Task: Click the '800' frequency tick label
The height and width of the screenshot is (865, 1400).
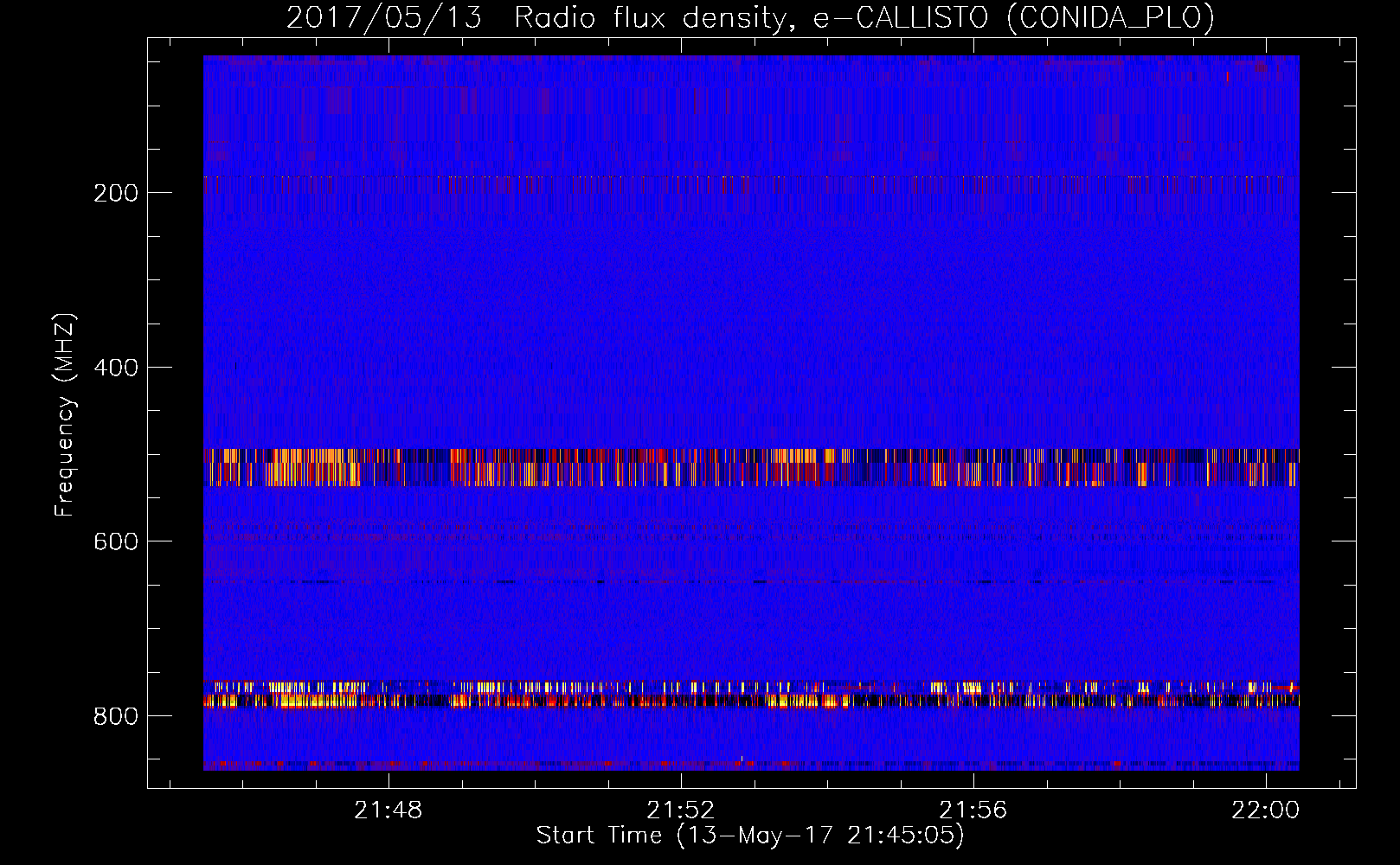Action: [x=116, y=716]
